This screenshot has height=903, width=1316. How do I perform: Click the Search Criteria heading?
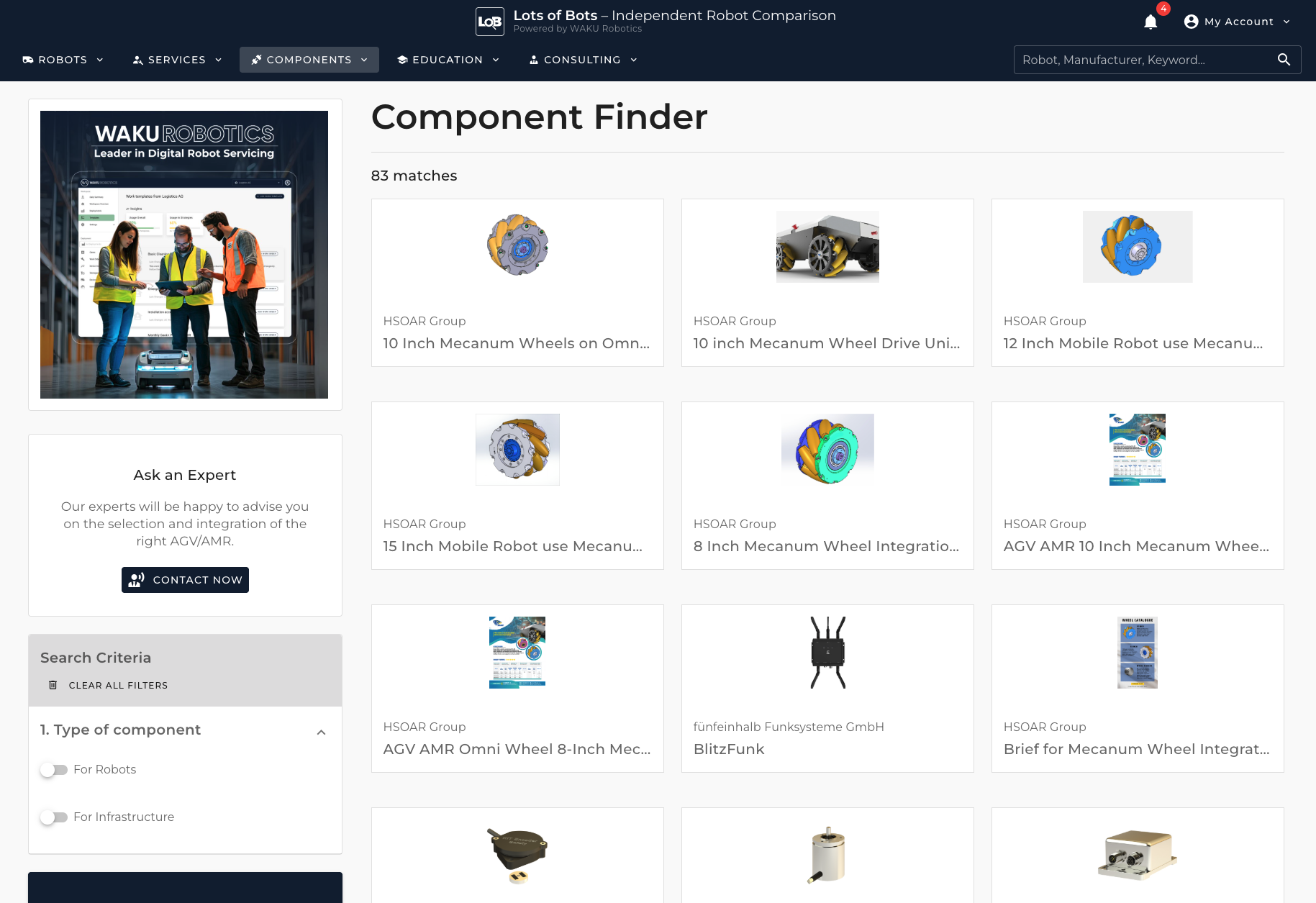96,658
